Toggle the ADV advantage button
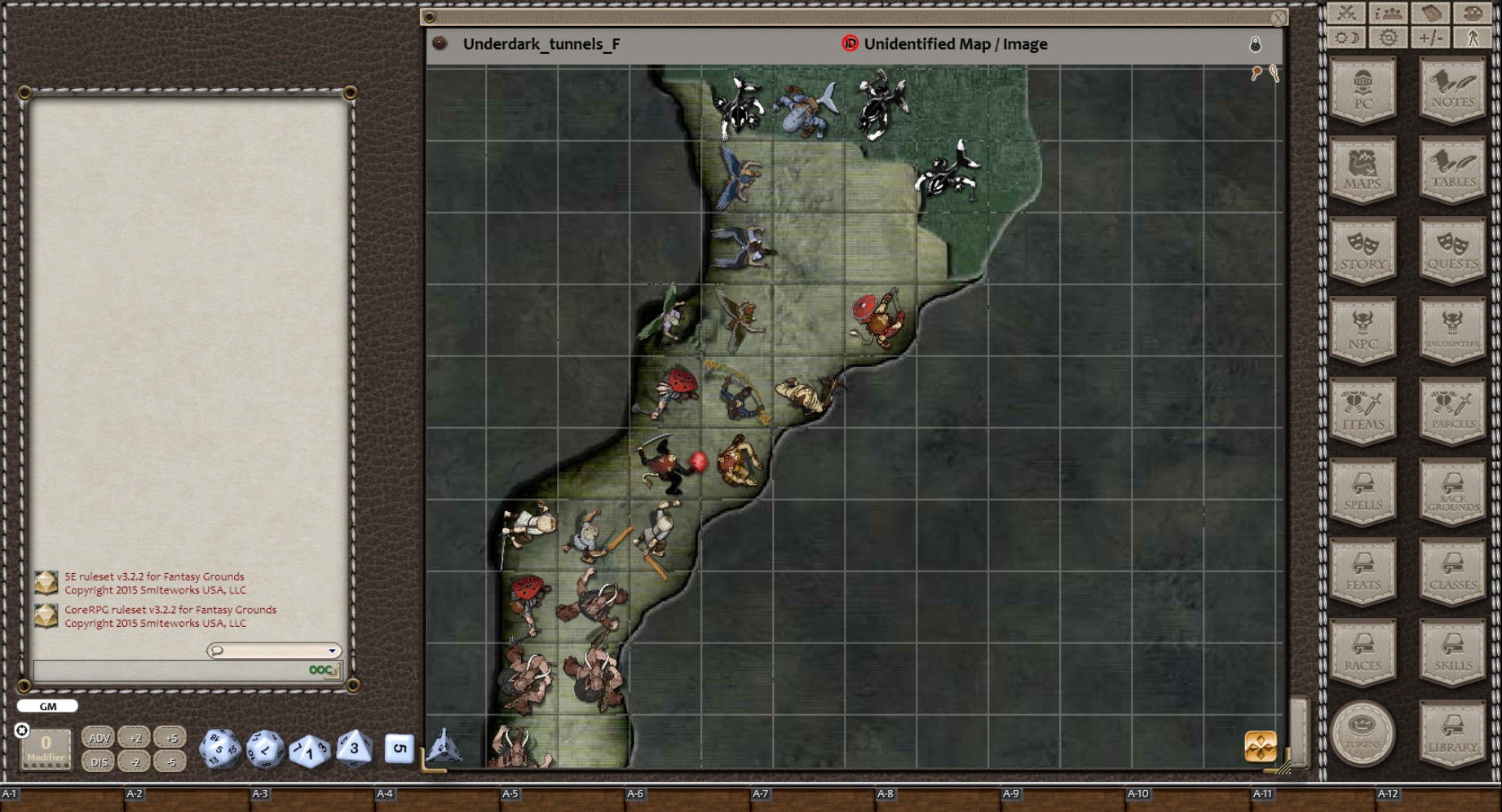This screenshot has height=812, width=1502. (99, 738)
